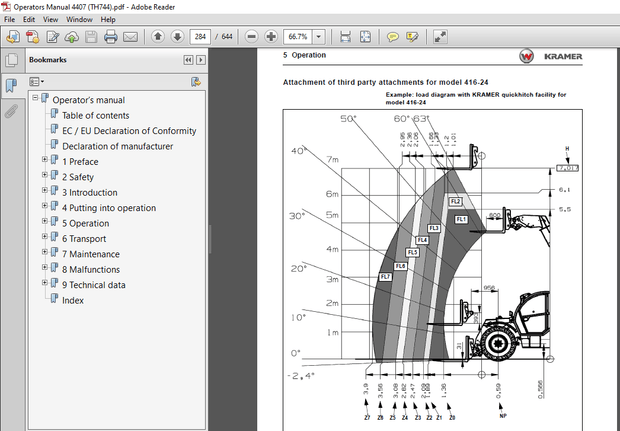Click the Send email envelope icon
This screenshot has width=620, height=431.
coord(130,37)
